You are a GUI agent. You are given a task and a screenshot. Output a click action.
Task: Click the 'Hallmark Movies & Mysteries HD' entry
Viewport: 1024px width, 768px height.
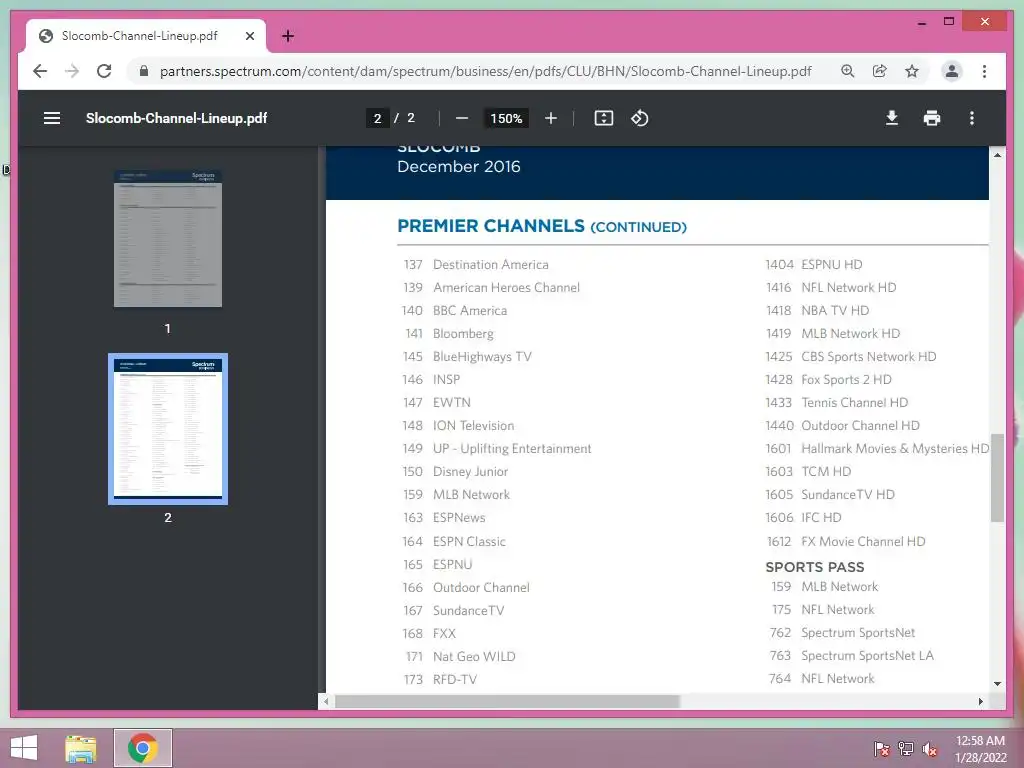(895, 449)
